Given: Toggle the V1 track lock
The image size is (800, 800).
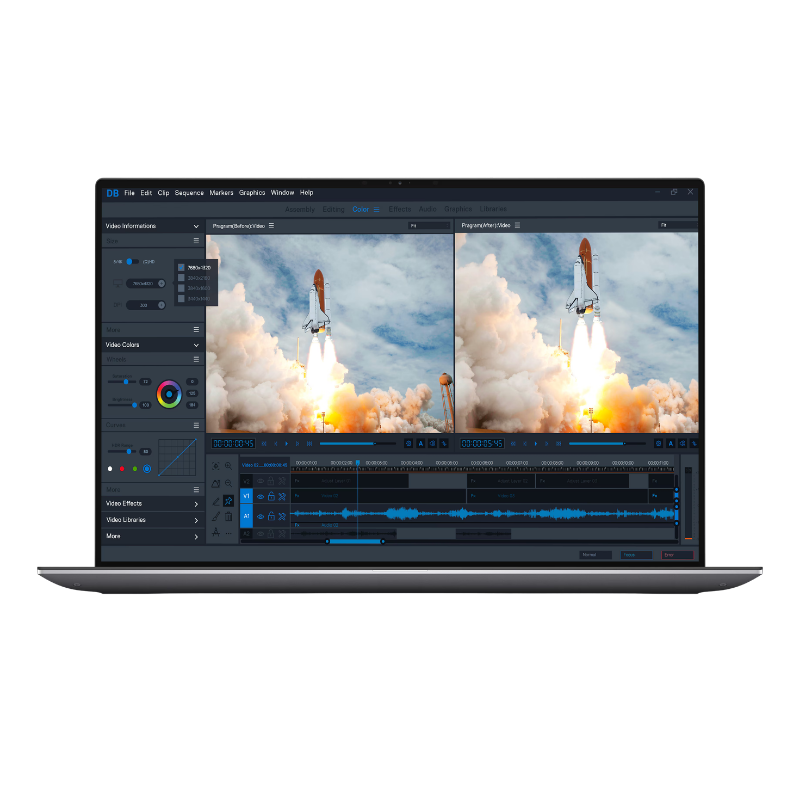Looking at the screenshot, I should pyautogui.click(x=271, y=496).
